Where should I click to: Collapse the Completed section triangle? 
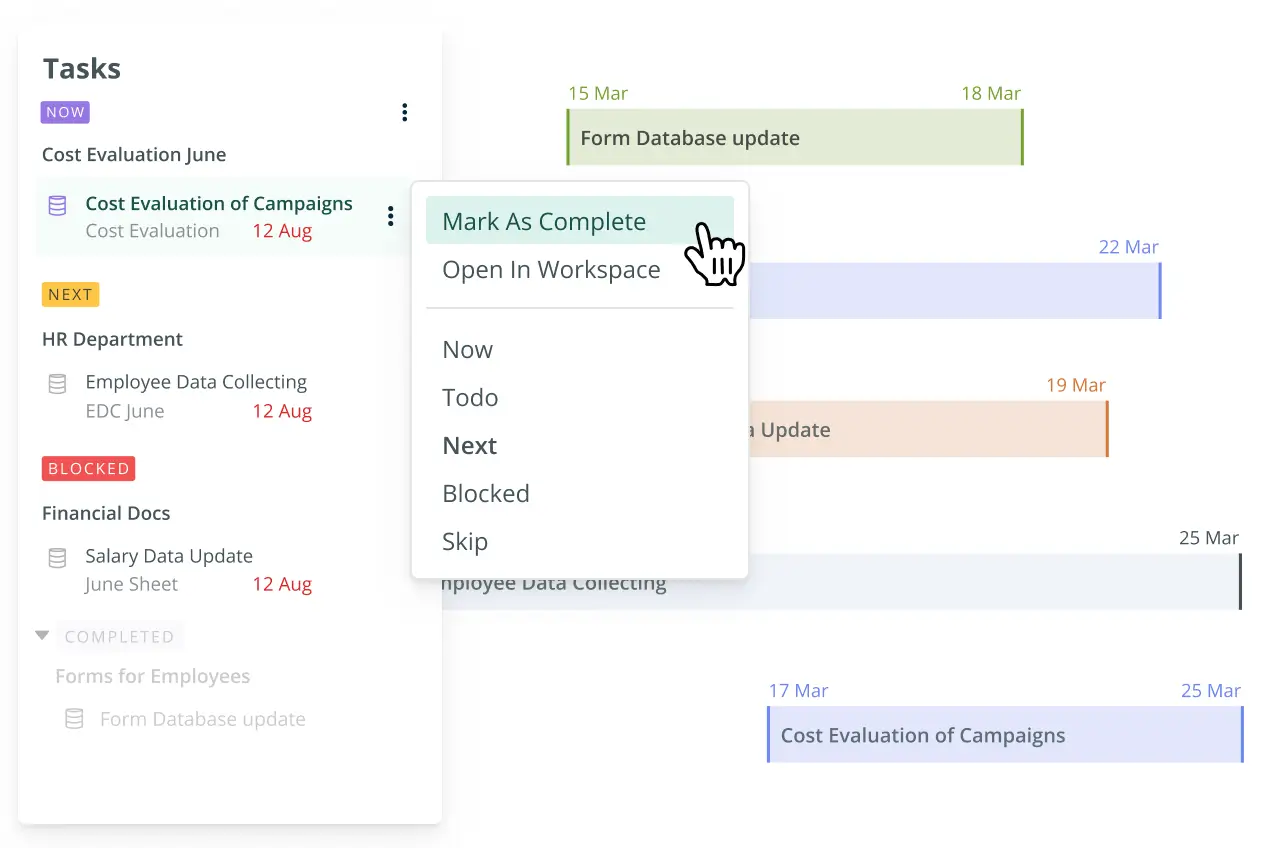42,636
